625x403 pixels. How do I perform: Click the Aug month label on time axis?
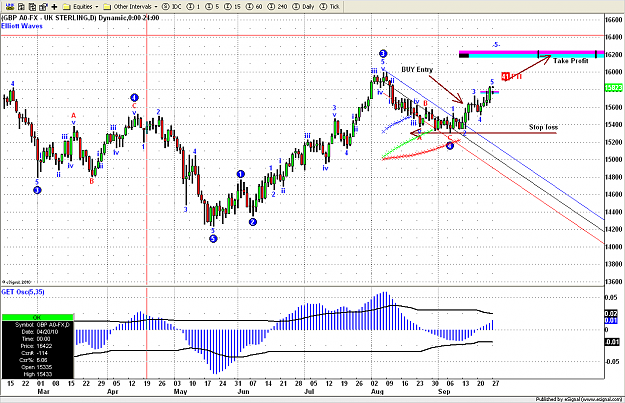pos(377,392)
